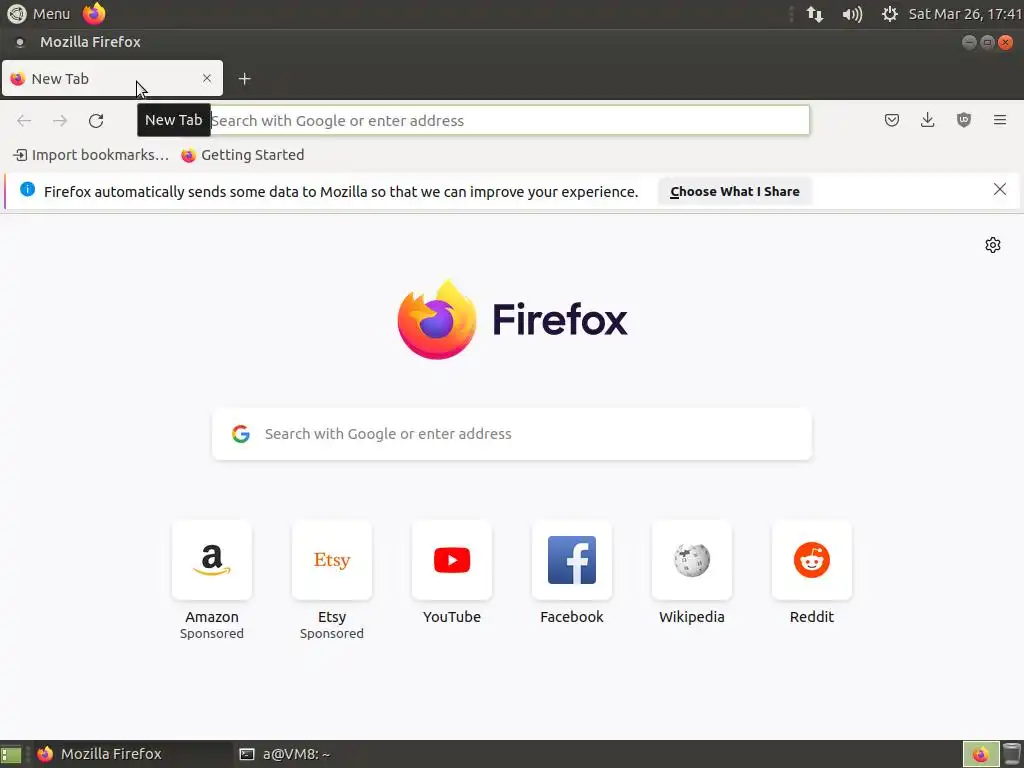Click the uBlock Origin shield icon

963,120
